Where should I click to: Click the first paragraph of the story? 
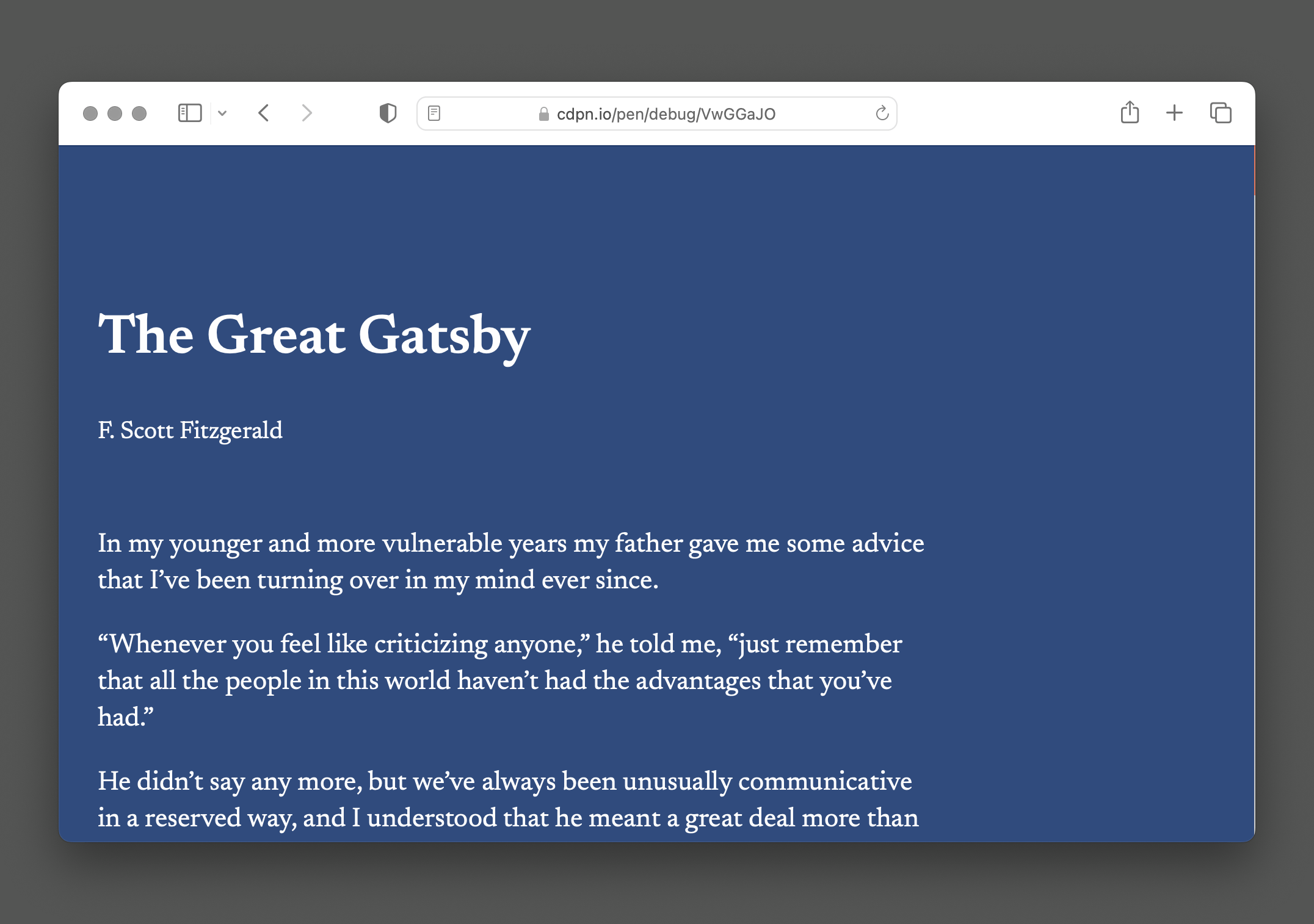[511, 561]
